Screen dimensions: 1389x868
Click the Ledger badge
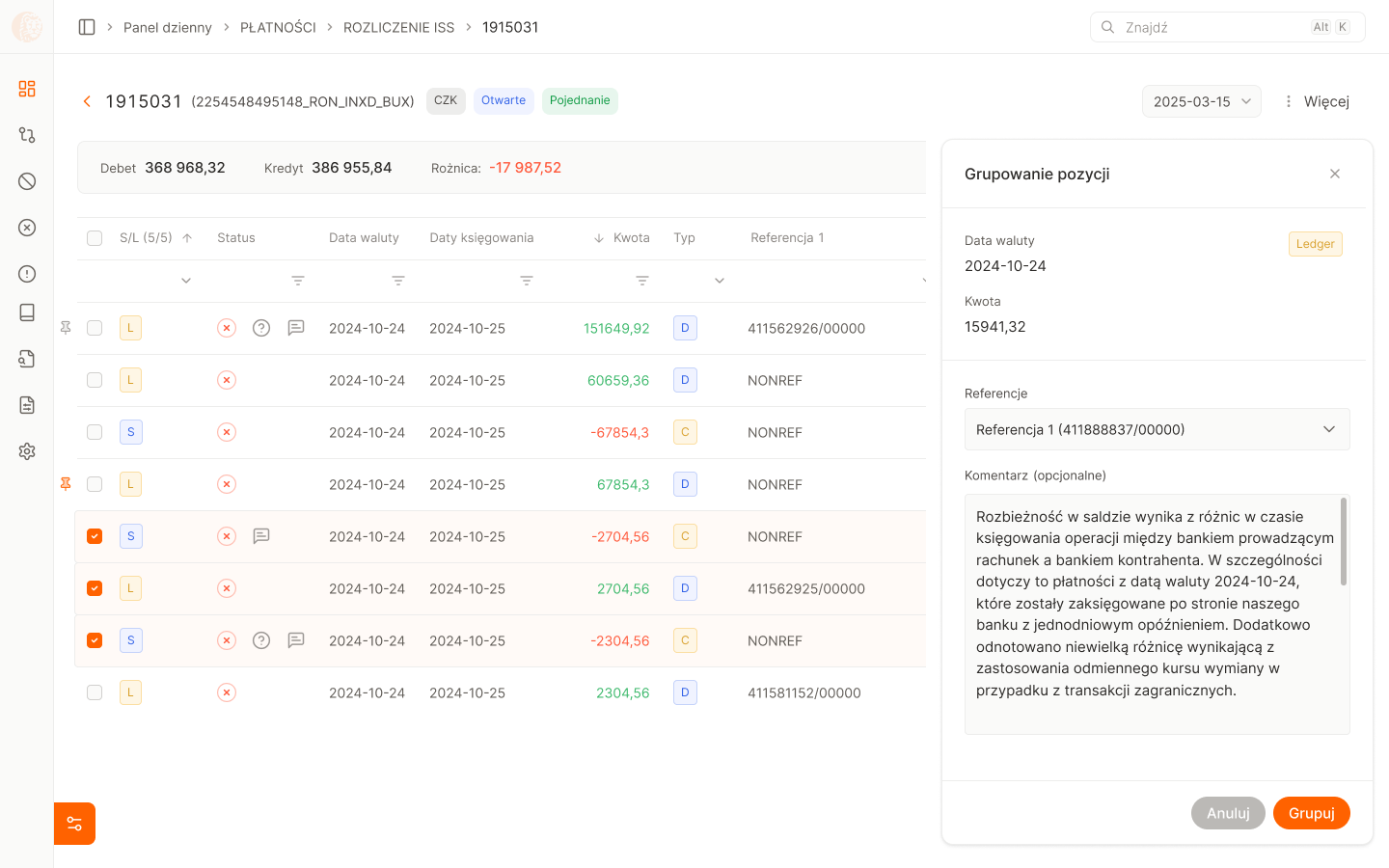point(1316,244)
